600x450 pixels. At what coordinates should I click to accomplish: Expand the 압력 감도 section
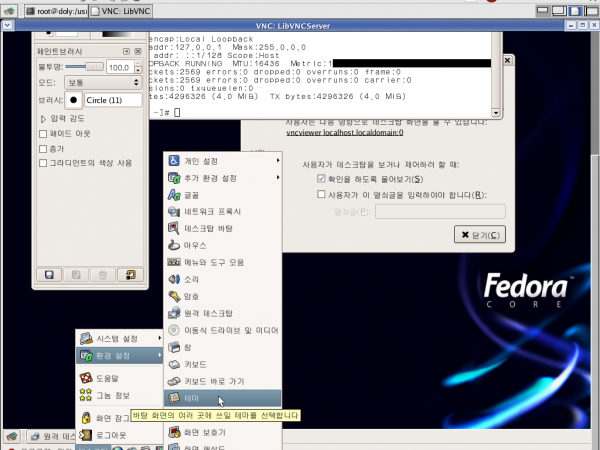click(43, 119)
